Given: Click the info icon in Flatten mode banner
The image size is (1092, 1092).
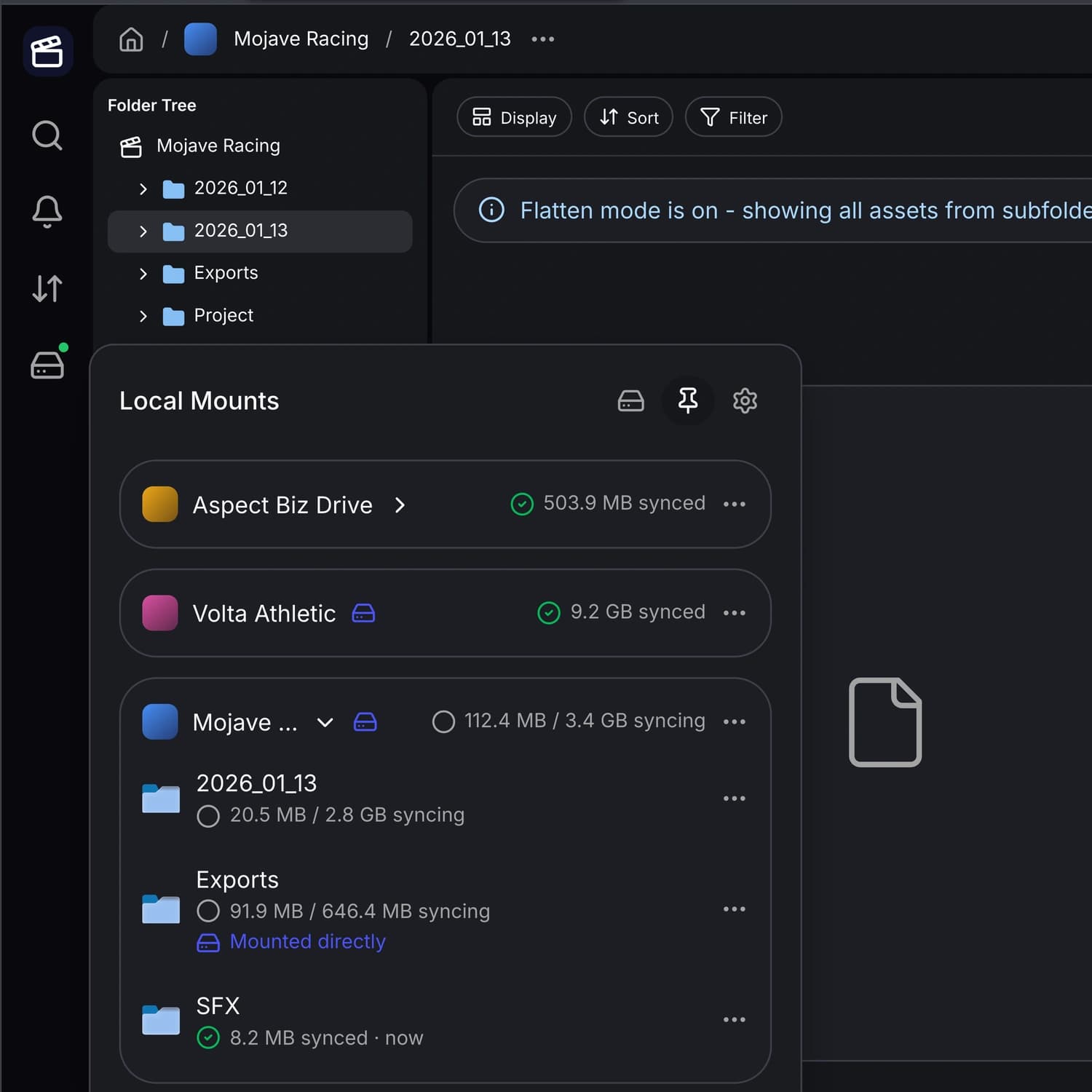Looking at the screenshot, I should coord(491,210).
